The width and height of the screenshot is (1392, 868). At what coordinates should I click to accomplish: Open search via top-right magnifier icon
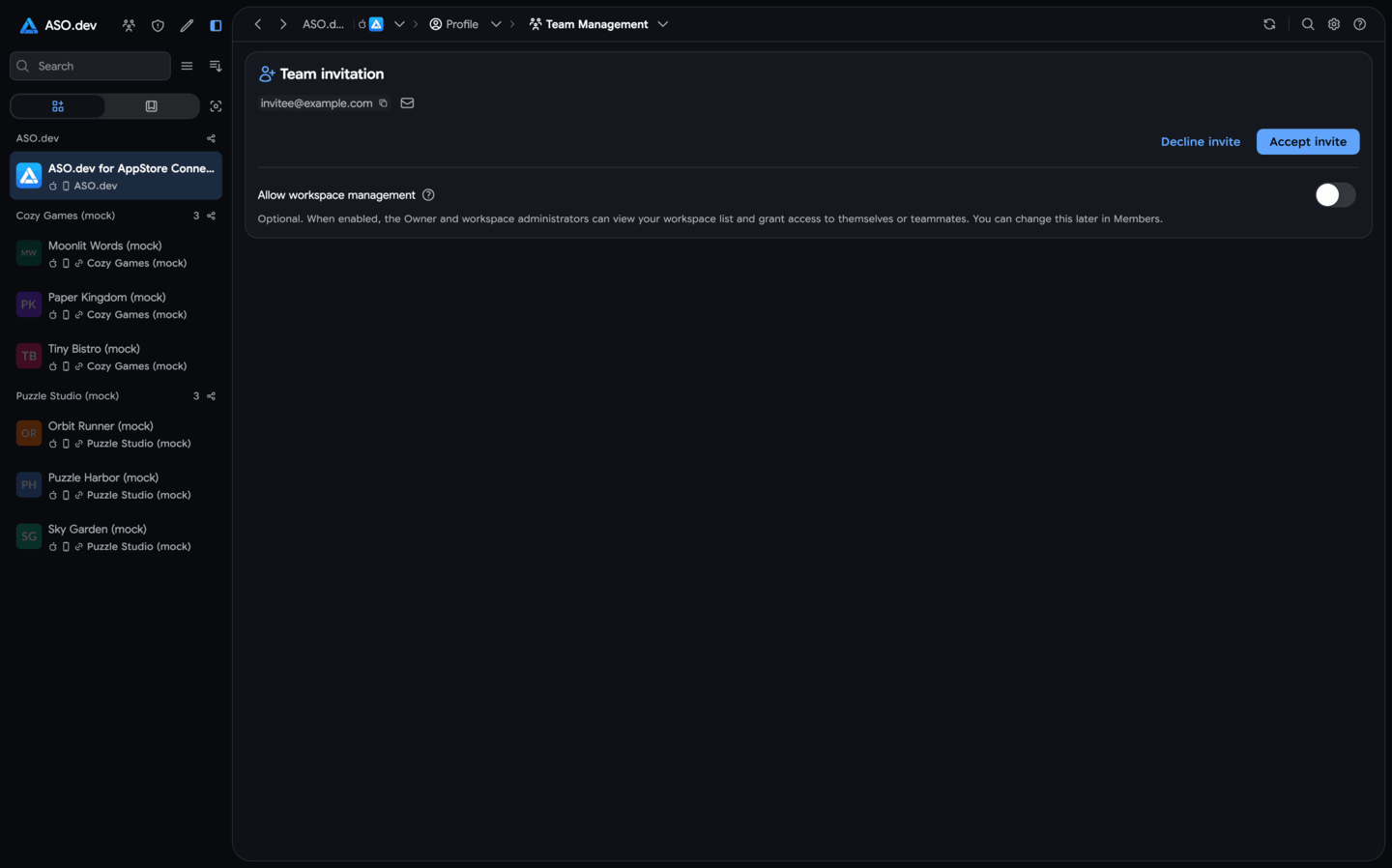coord(1308,24)
